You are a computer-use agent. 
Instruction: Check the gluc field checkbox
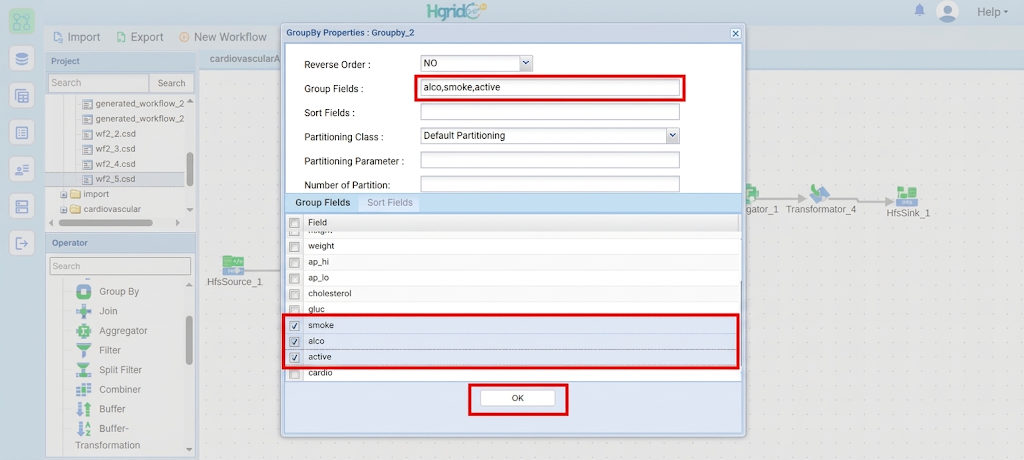[295, 309]
